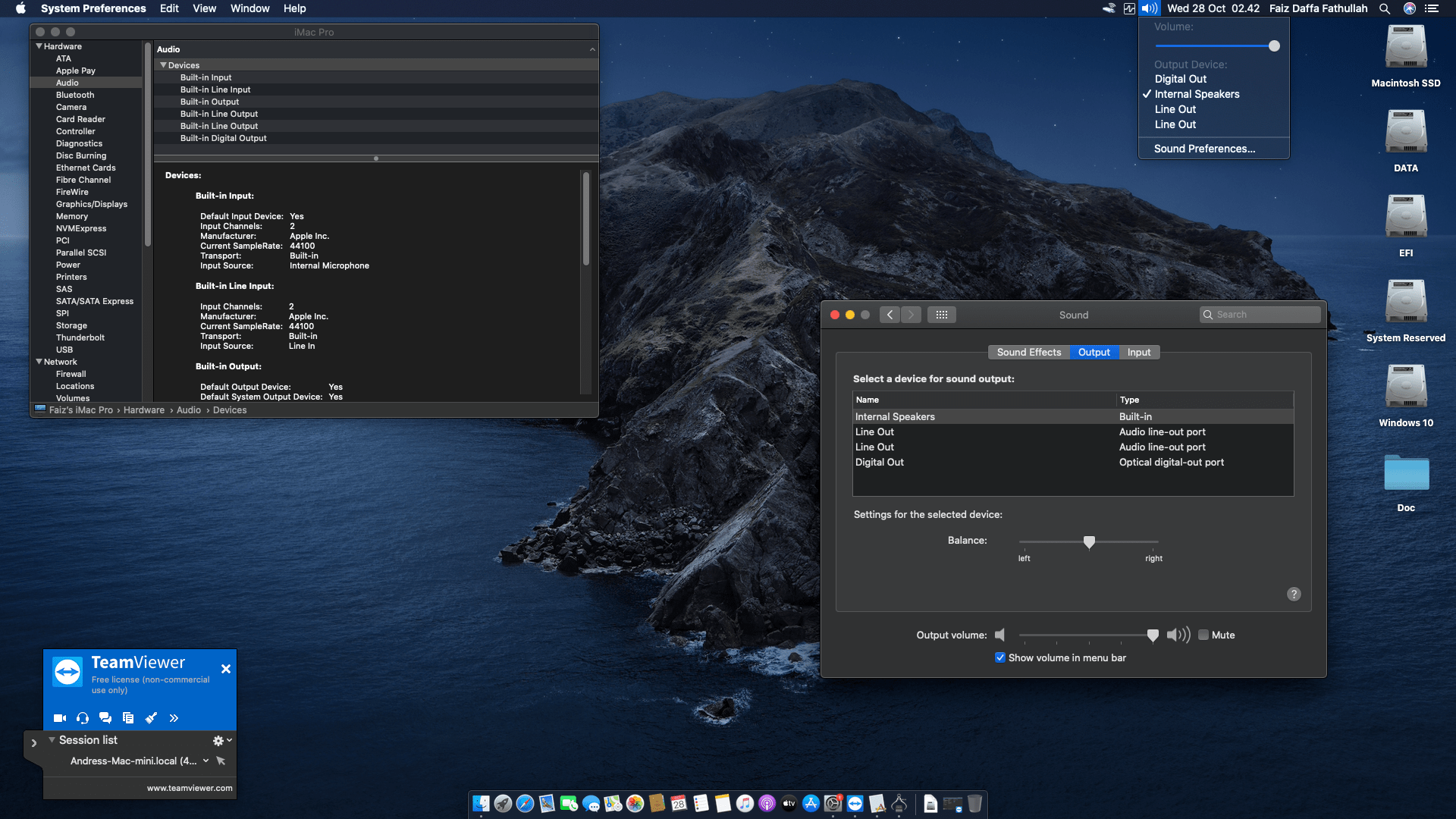Image resolution: width=1456 pixels, height=819 pixels.
Task: Start video call in TeamViewer panel
Action: coord(60,718)
